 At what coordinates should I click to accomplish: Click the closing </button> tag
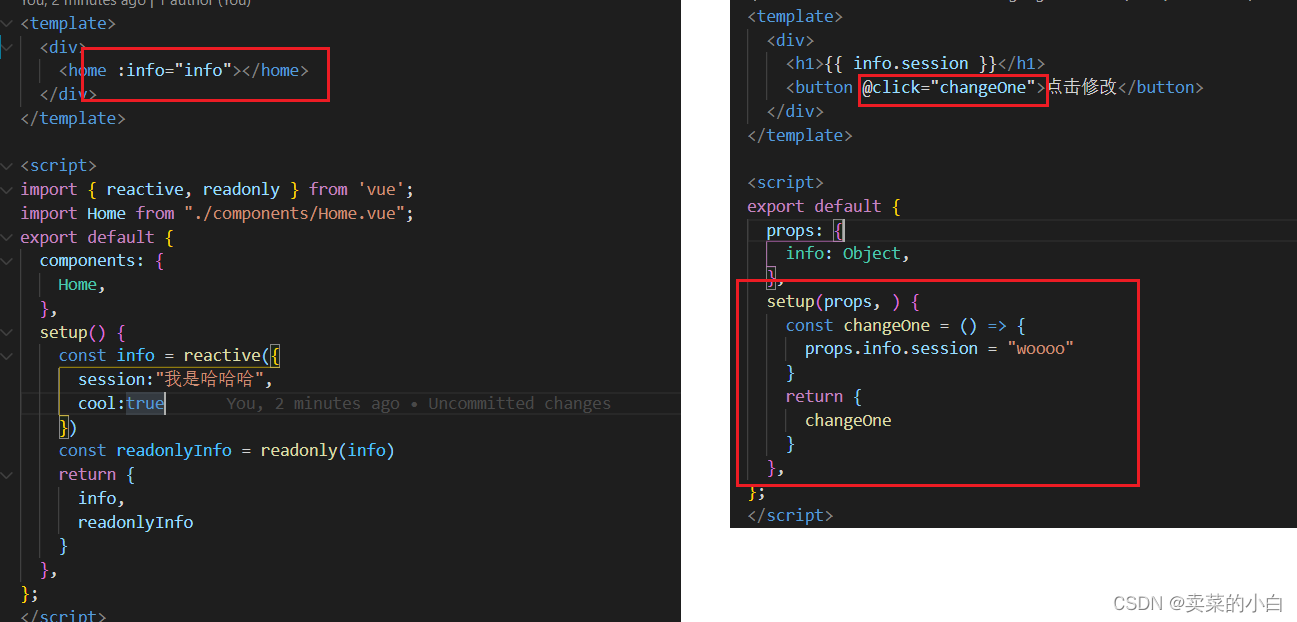pos(1160,87)
